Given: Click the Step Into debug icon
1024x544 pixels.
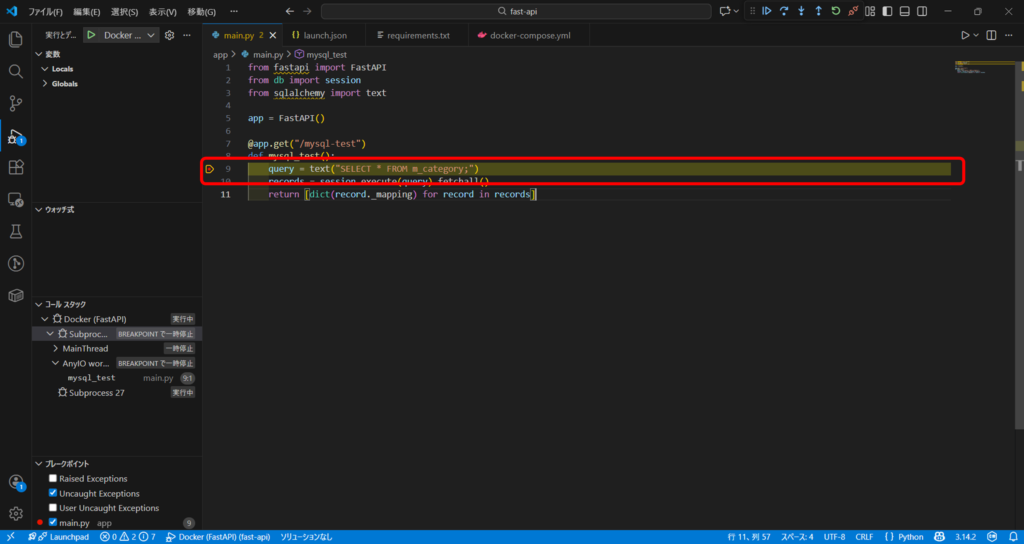Looking at the screenshot, I should [801, 11].
